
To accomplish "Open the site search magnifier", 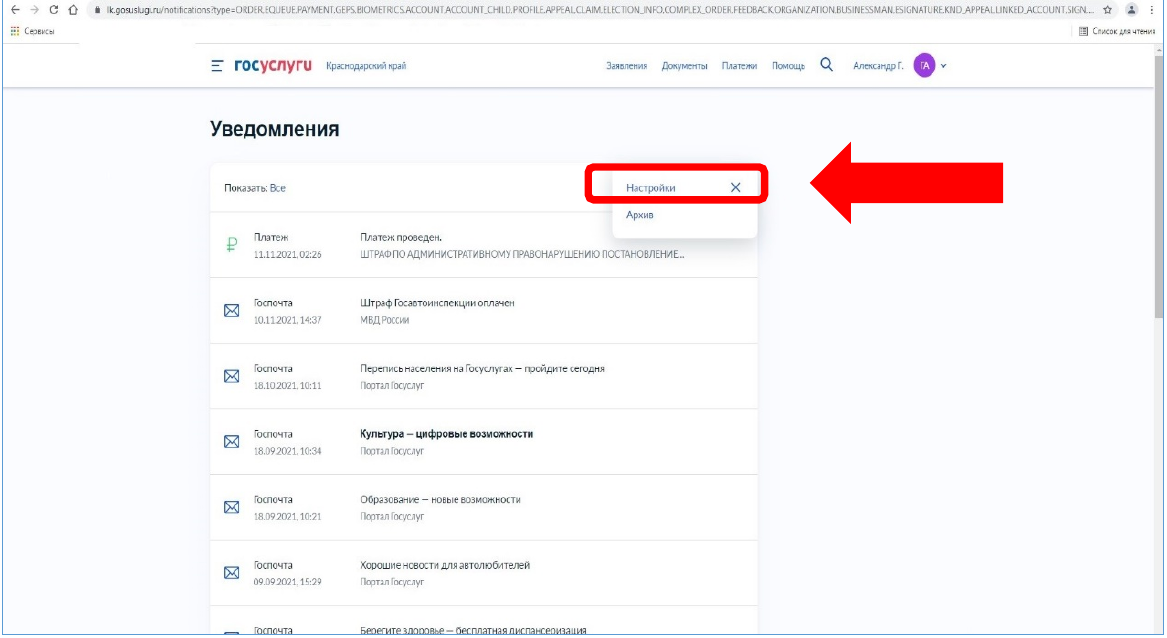I will tap(826, 65).
